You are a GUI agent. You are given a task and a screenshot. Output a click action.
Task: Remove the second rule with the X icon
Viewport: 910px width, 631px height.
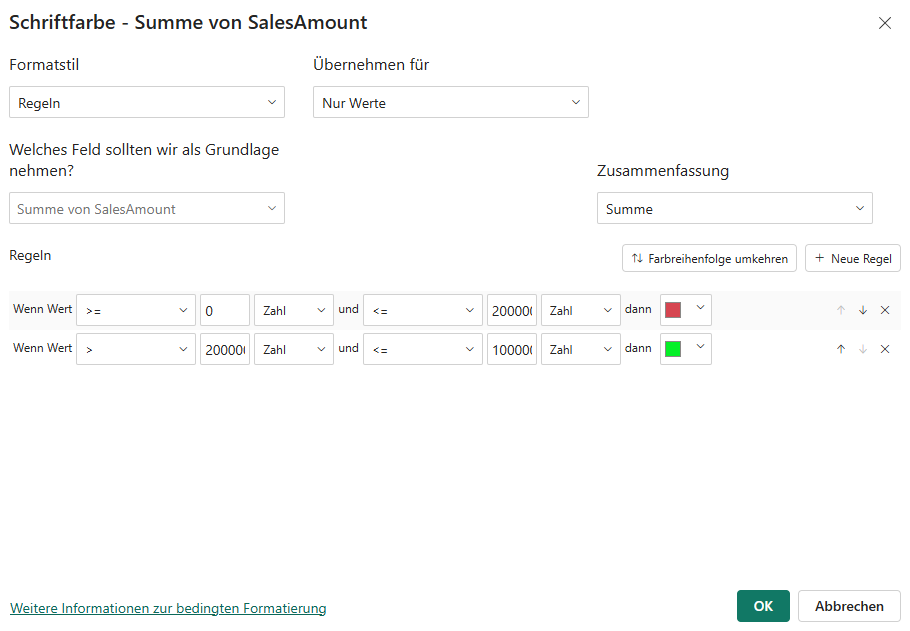coord(885,348)
